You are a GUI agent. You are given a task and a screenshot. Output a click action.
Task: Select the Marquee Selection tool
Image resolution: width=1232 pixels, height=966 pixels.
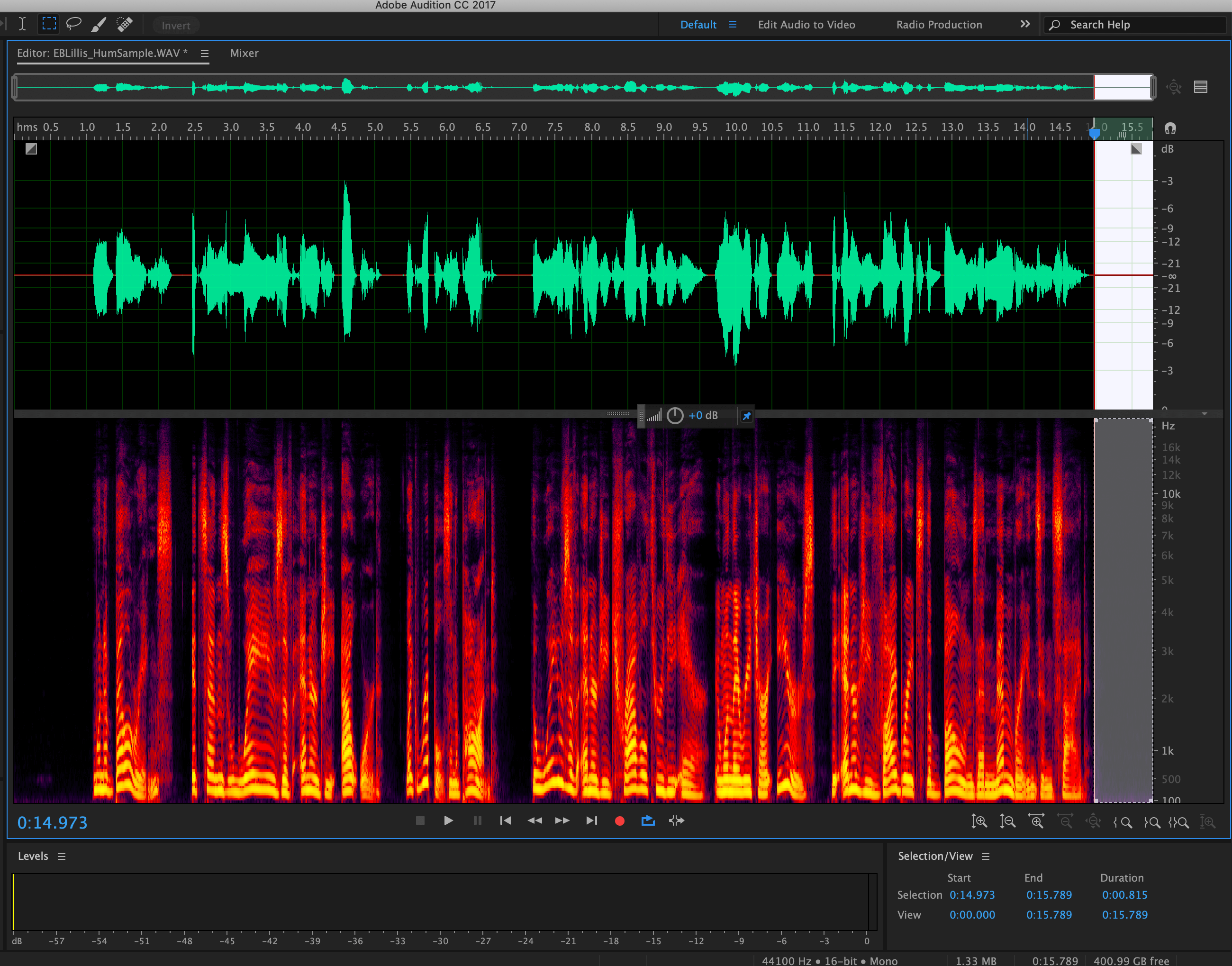coord(49,24)
